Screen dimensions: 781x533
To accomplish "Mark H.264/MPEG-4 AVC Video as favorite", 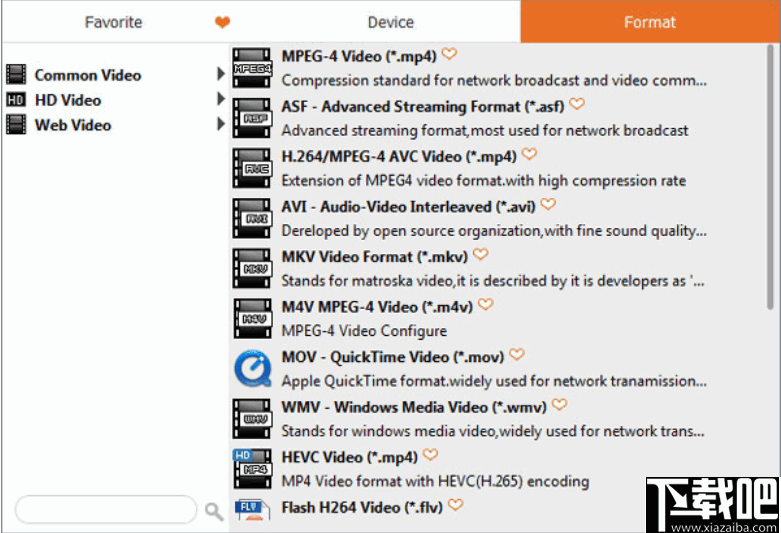I will [529, 153].
